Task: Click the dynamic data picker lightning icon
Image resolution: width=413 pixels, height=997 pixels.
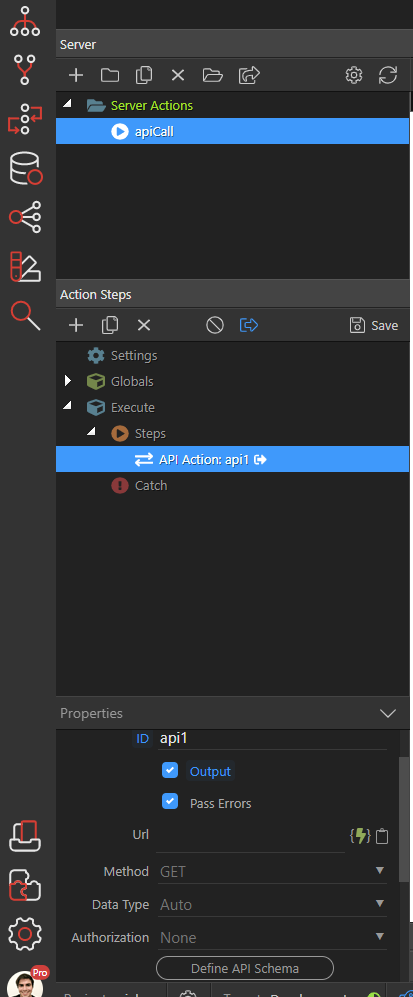Action: click(360, 835)
